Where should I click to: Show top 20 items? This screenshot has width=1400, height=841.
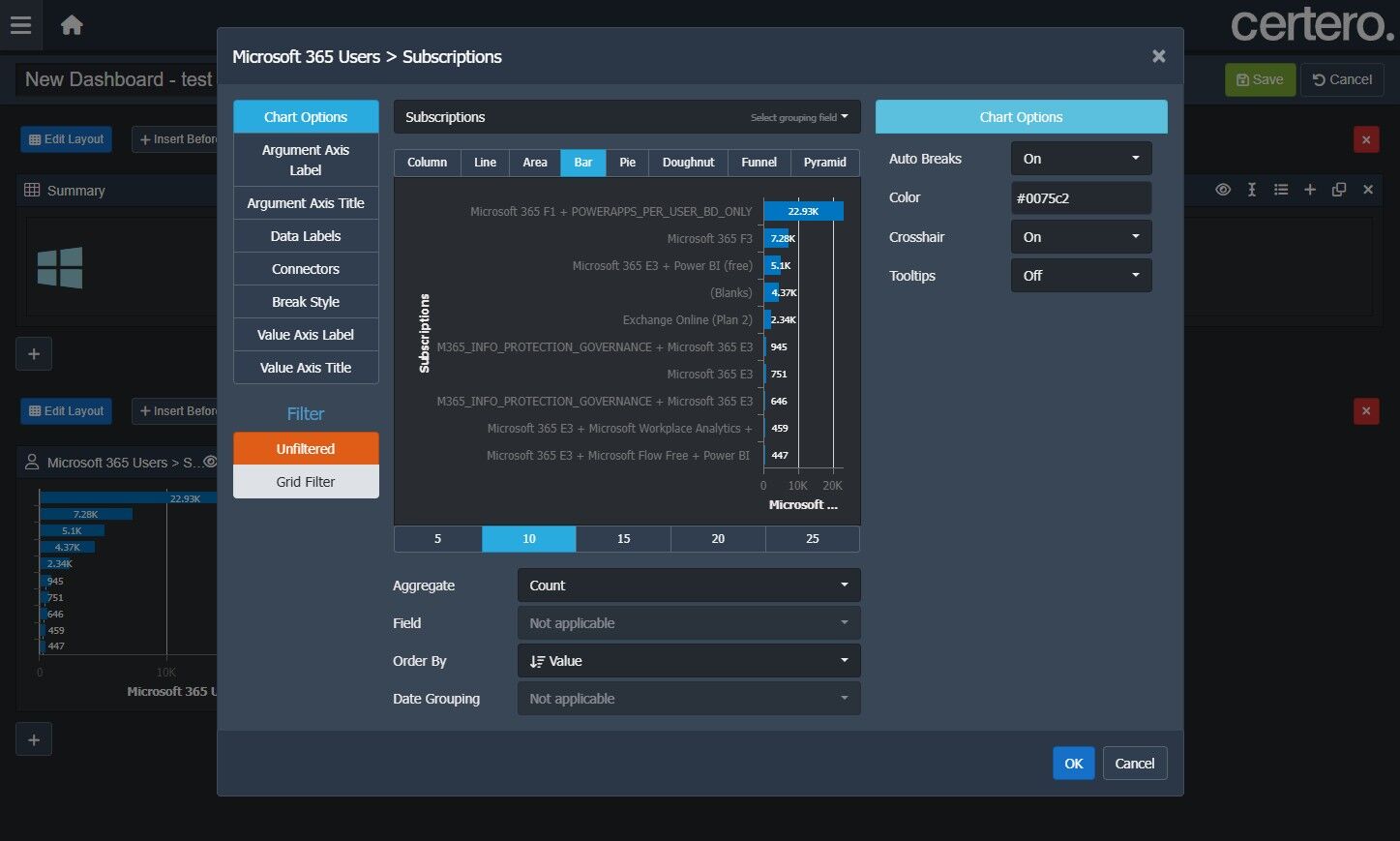718,539
